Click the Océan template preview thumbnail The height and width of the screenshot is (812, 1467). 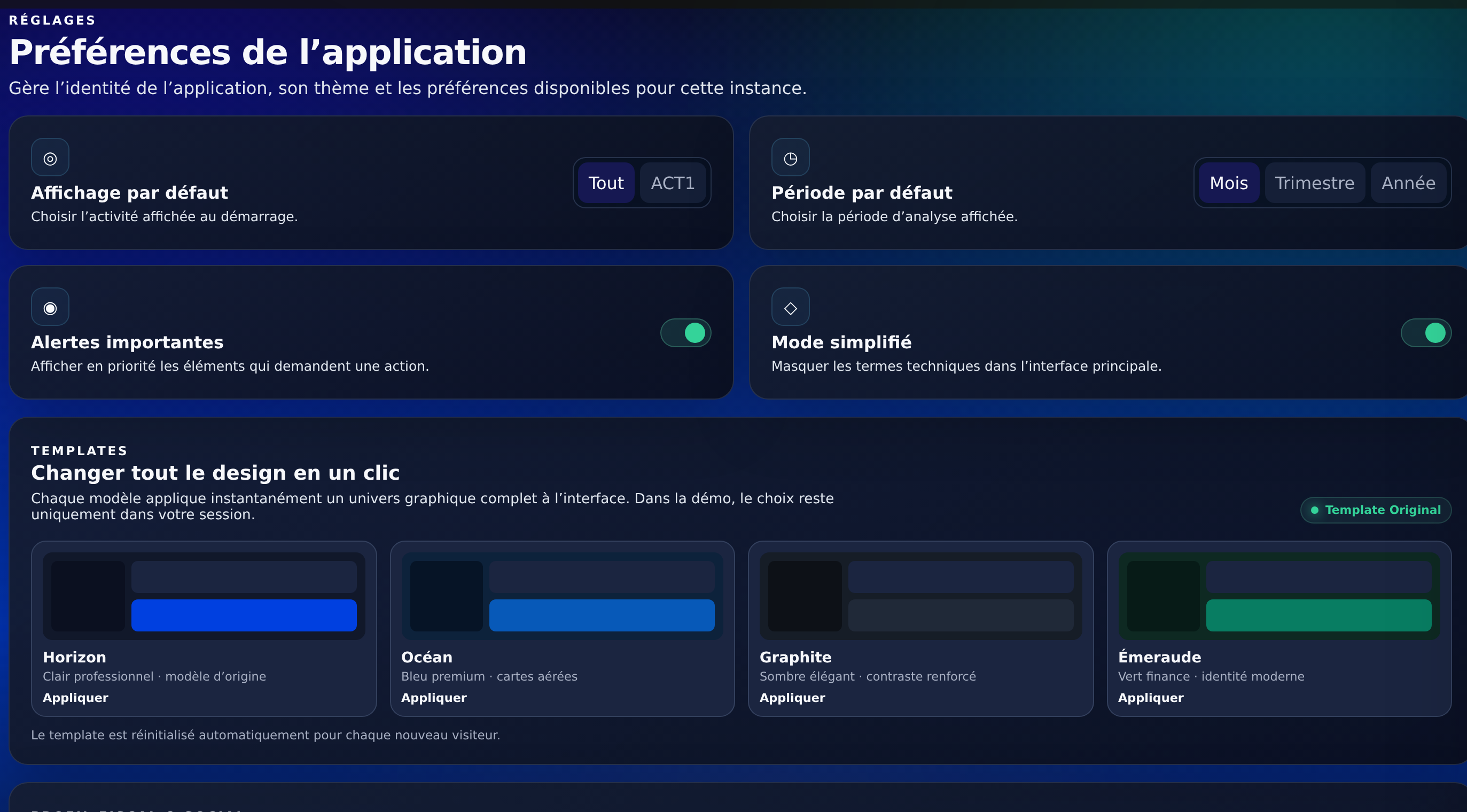point(562,596)
